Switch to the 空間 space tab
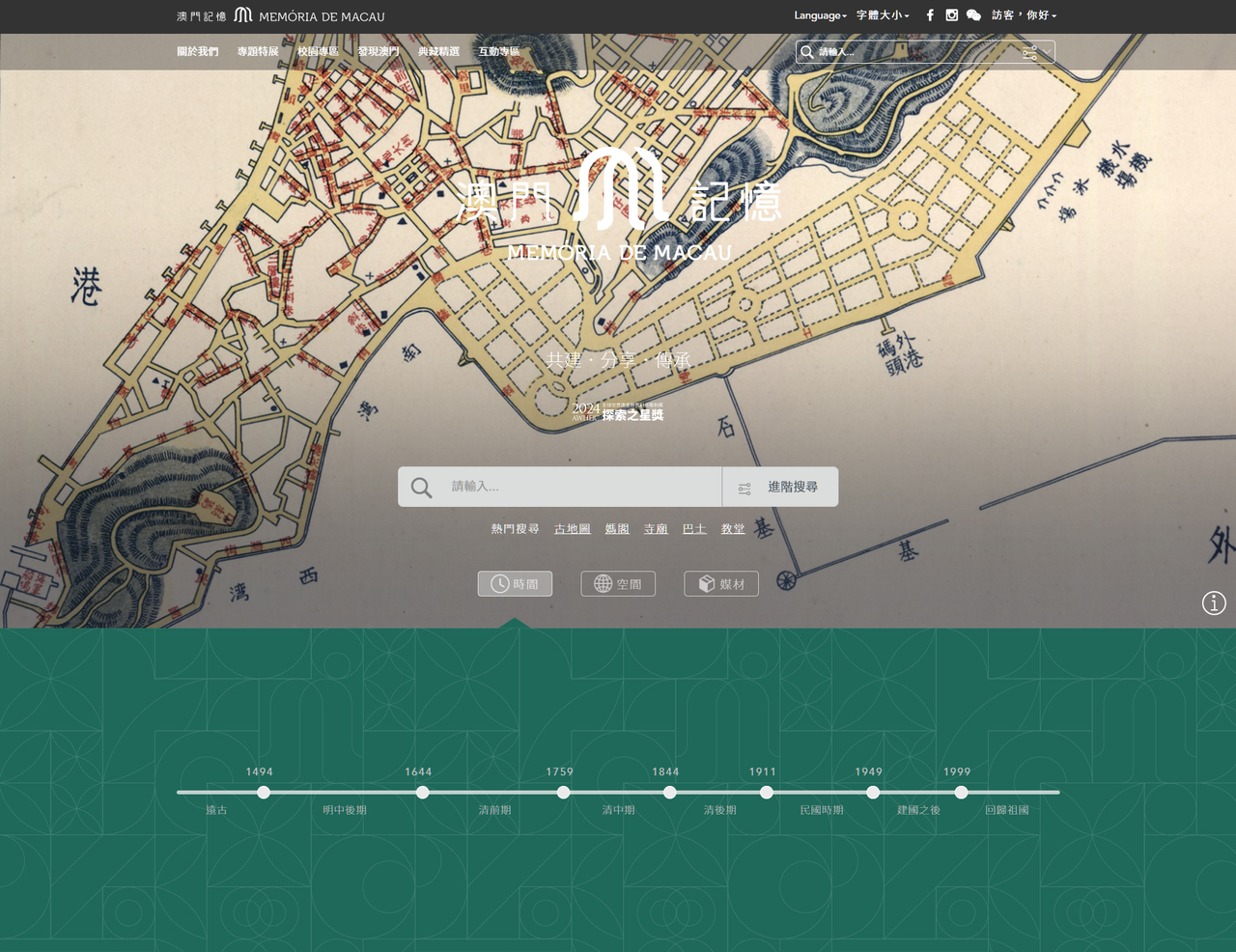 618,584
